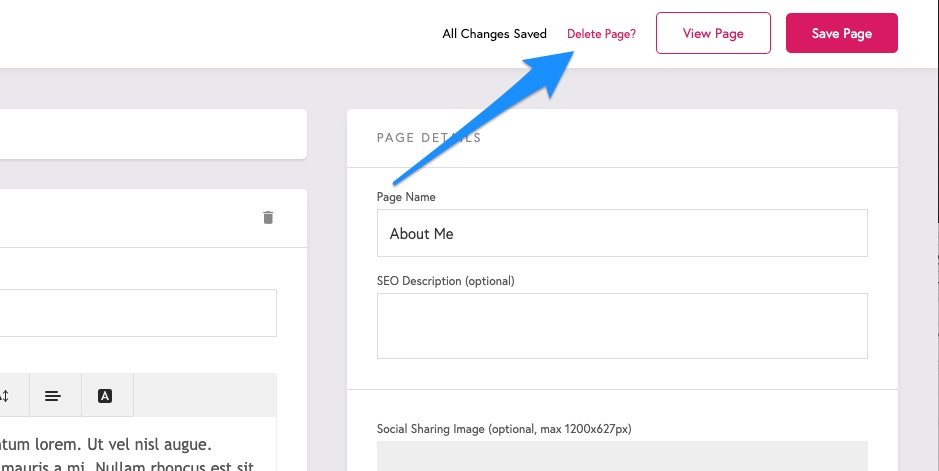Click the View Page button
The image size is (939, 471).
(713, 33)
